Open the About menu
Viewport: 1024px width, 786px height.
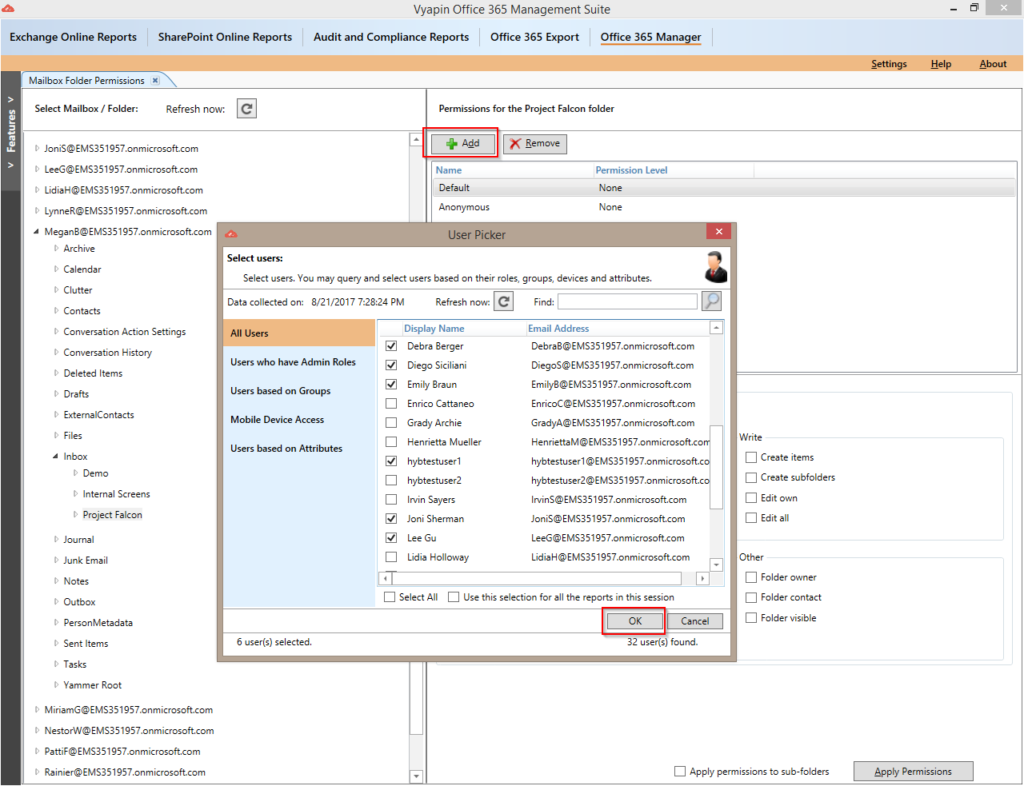pyautogui.click(x=993, y=63)
